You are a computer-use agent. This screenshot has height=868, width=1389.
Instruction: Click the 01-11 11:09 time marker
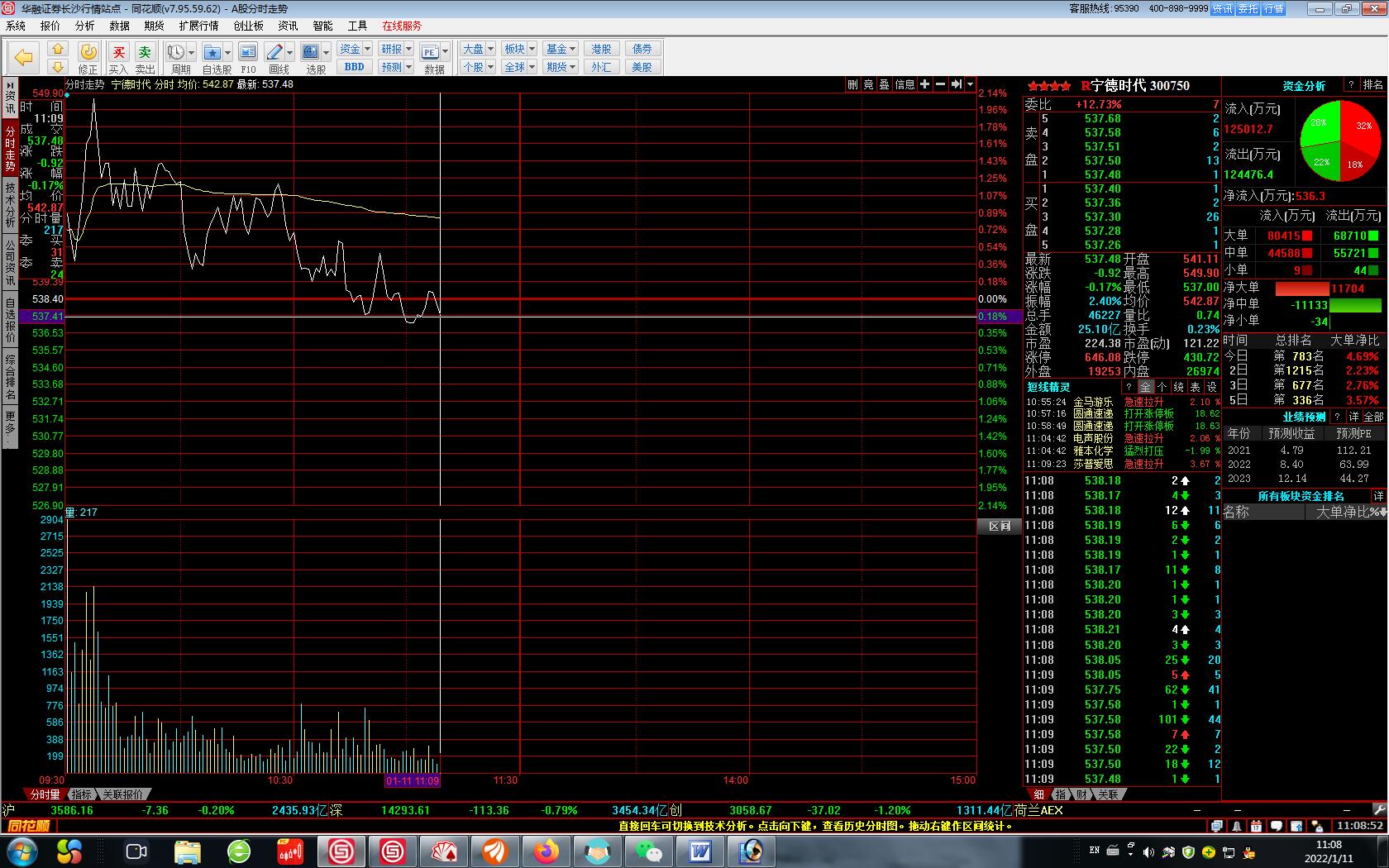click(x=413, y=780)
